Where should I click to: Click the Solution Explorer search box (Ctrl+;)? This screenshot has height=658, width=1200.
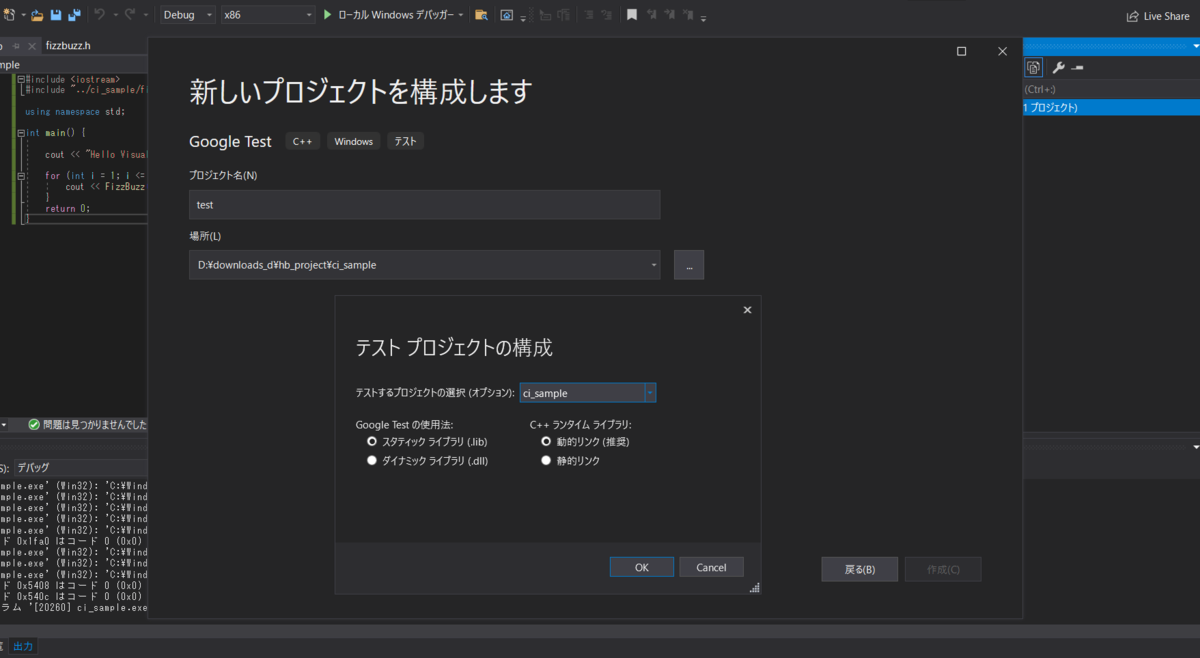1111,89
